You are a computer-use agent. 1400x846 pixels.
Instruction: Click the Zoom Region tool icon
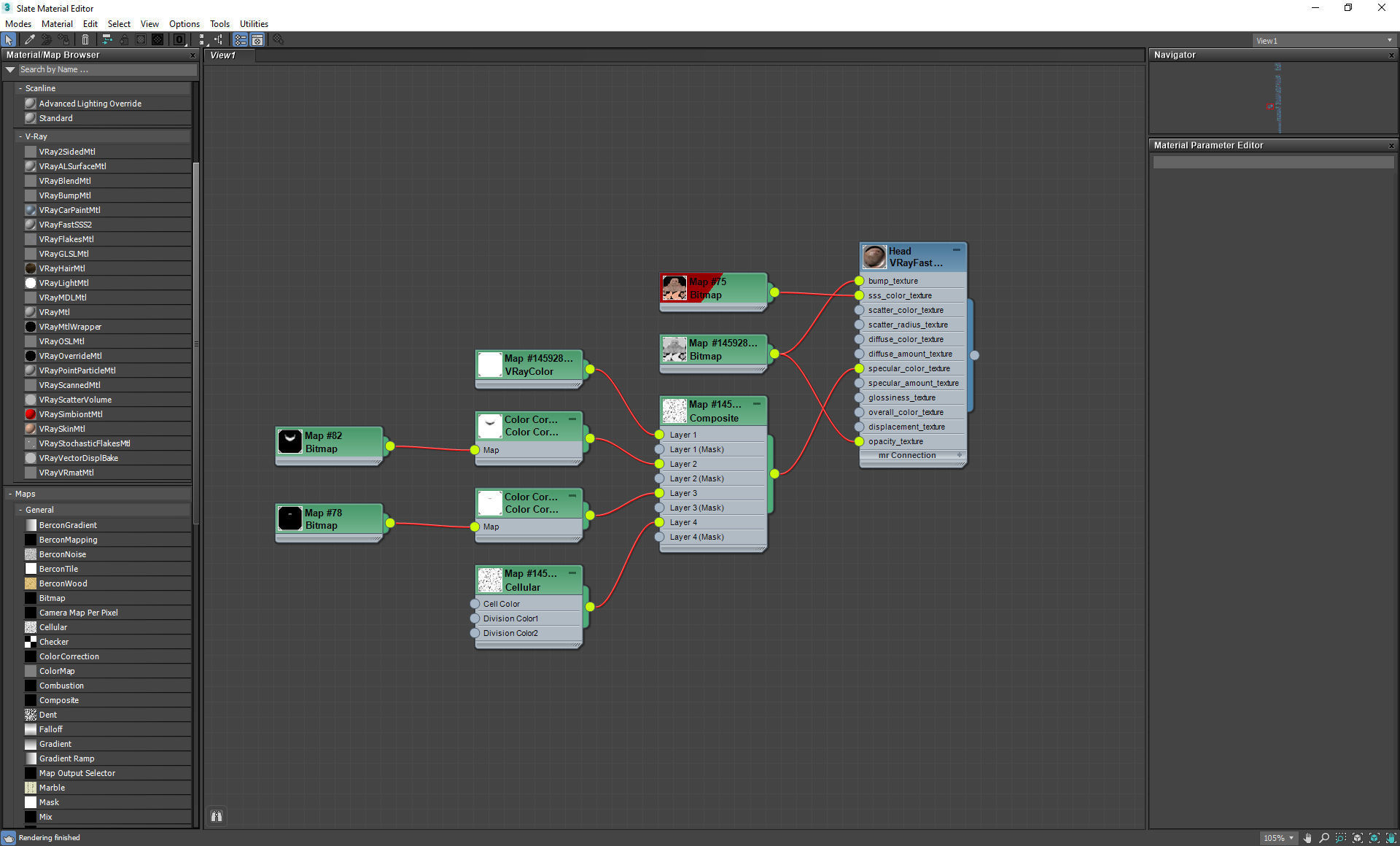click(x=1341, y=838)
